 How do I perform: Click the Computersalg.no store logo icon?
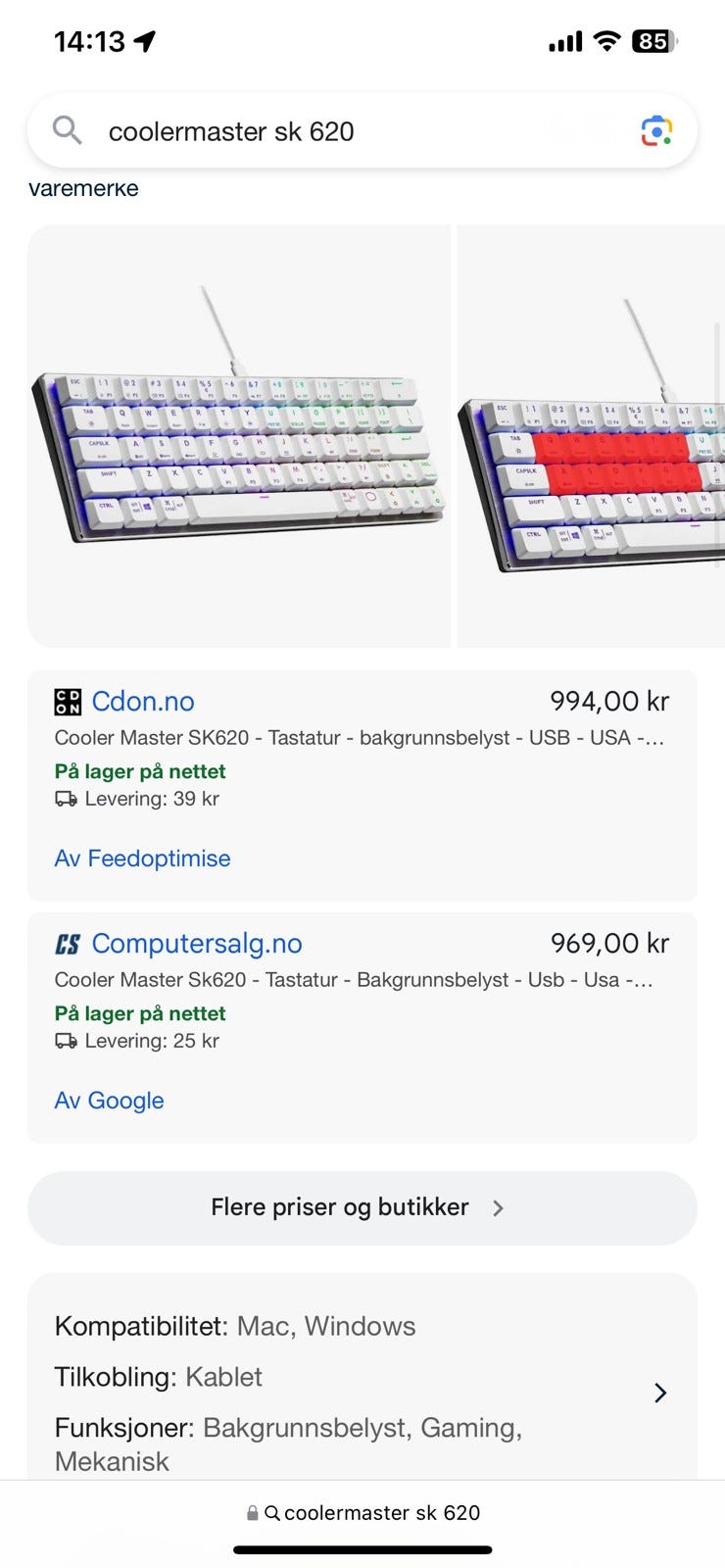[68, 944]
